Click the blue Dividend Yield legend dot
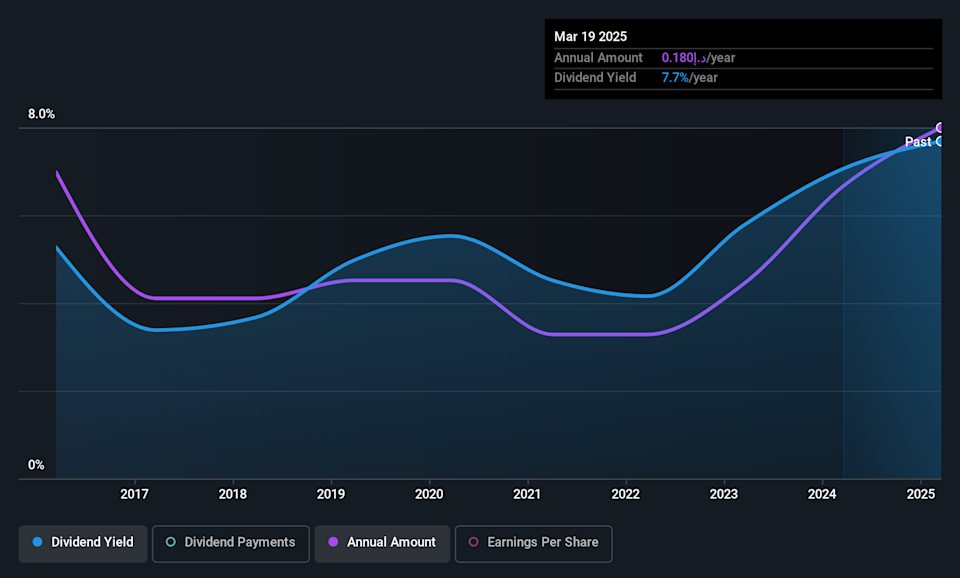960x578 pixels. coord(38,542)
